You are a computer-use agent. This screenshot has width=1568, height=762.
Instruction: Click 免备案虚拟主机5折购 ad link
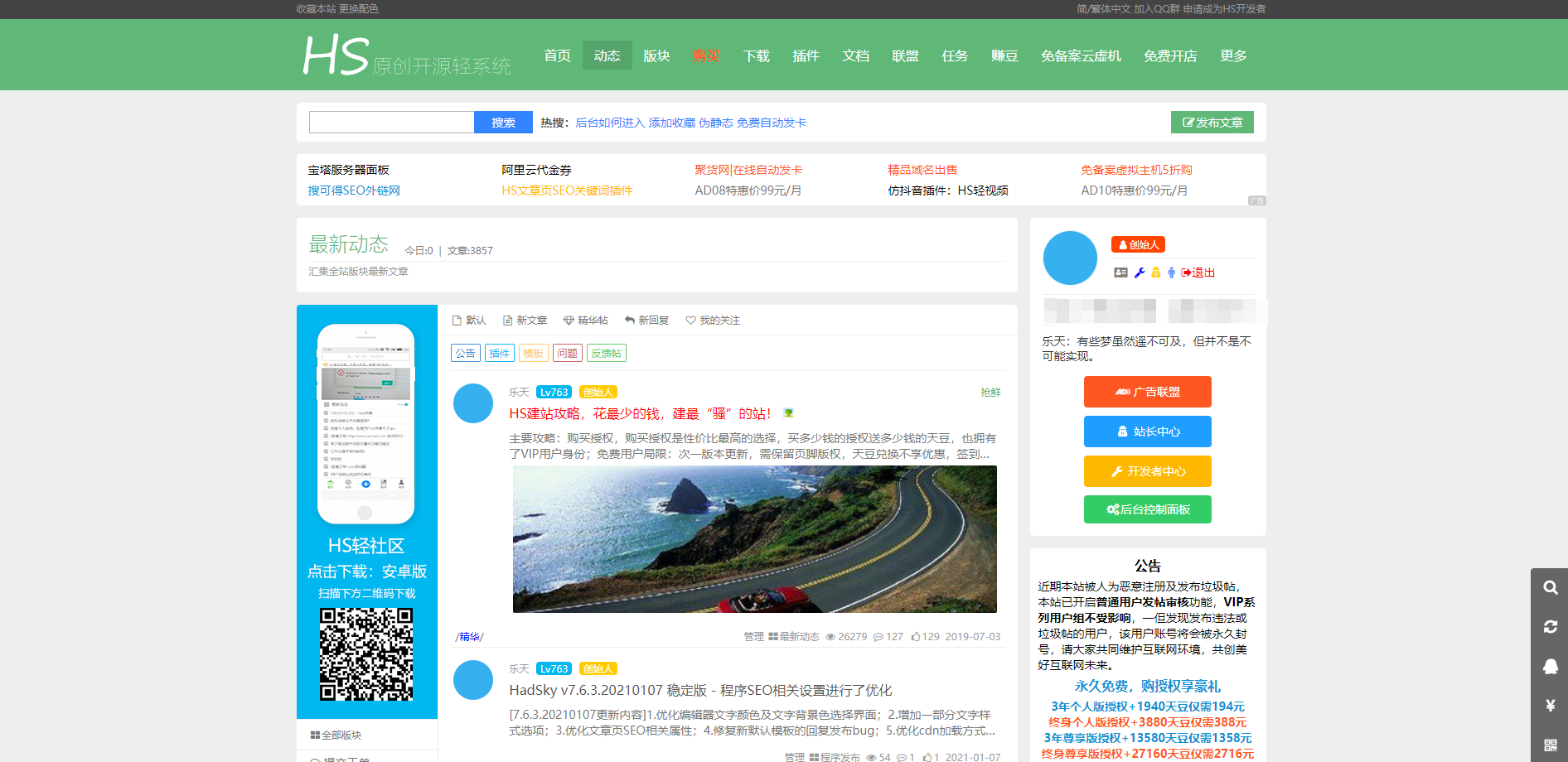point(1136,170)
